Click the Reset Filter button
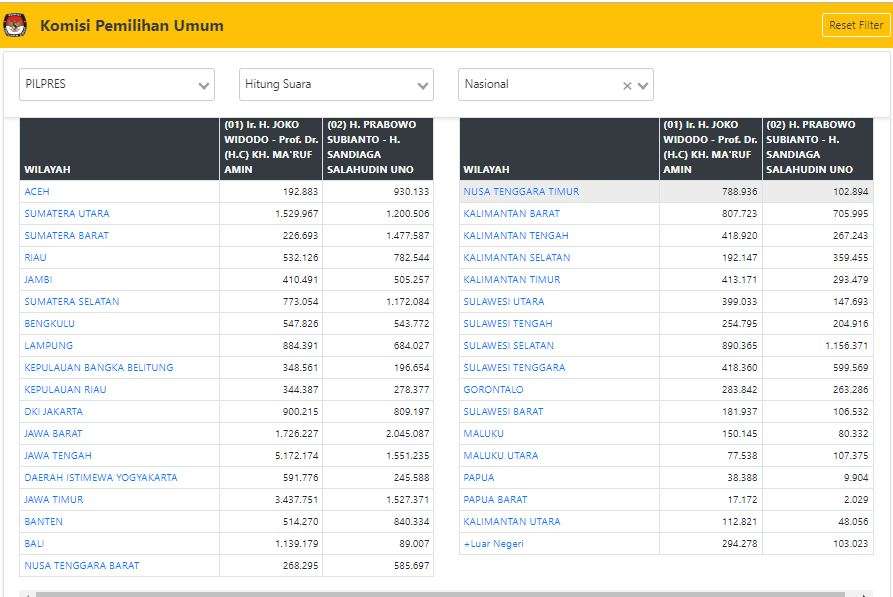 [855, 25]
